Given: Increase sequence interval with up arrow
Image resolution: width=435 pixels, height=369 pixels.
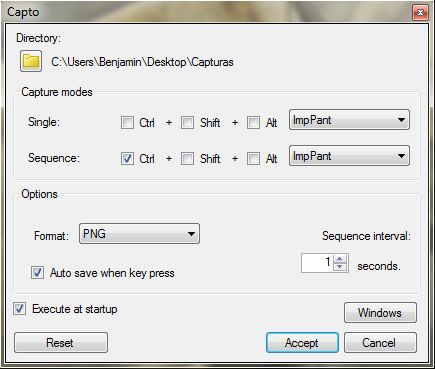Looking at the screenshot, I should [x=340, y=259].
